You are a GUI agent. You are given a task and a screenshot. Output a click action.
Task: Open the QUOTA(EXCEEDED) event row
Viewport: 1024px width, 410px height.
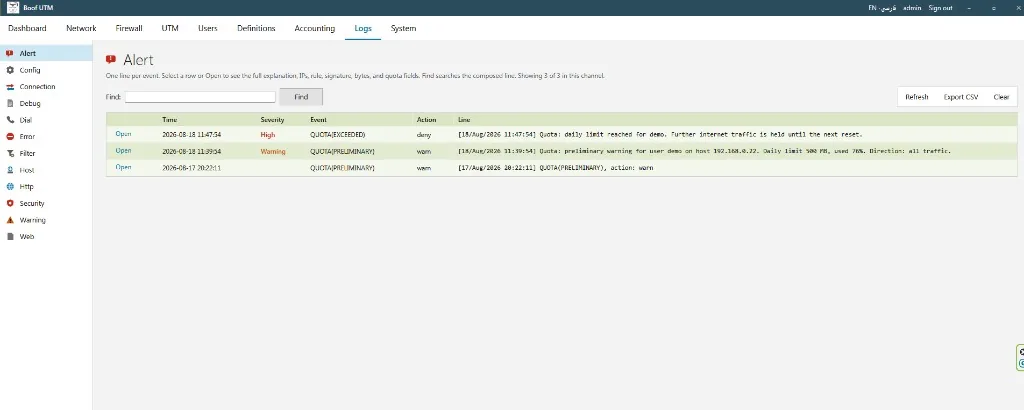pyautogui.click(x=123, y=134)
